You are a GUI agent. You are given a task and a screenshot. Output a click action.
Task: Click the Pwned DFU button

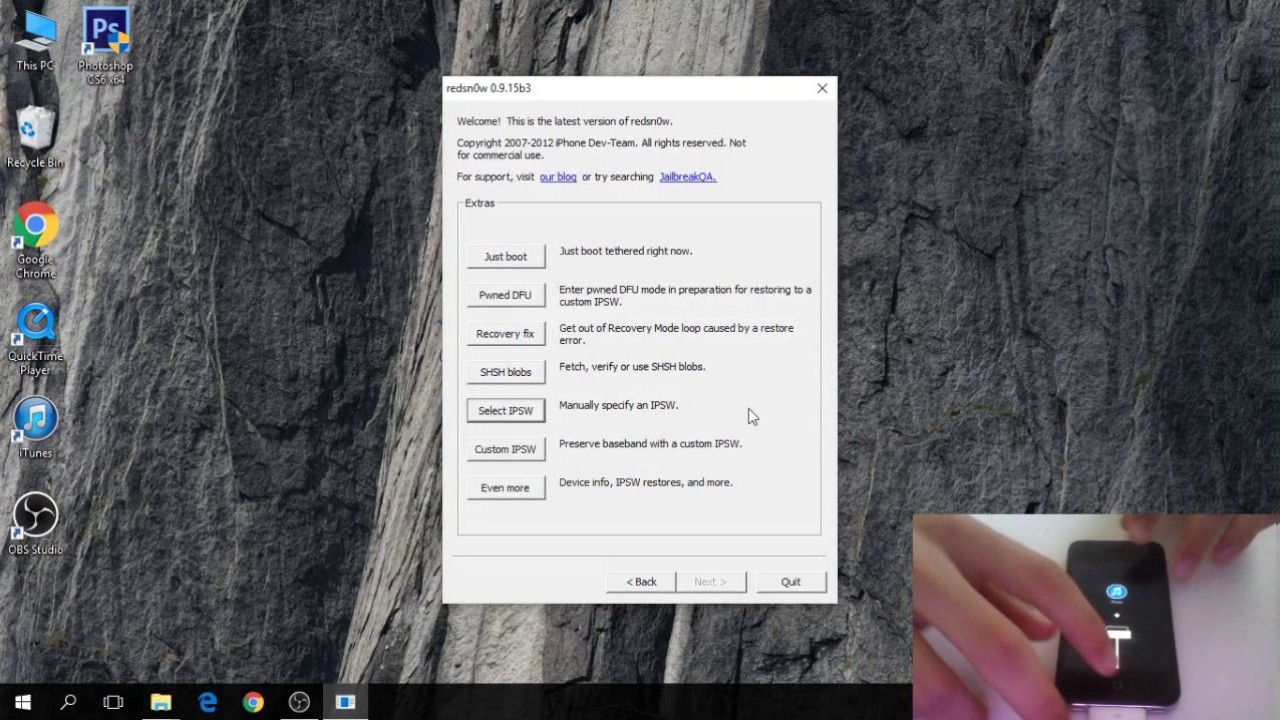[505, 295]
